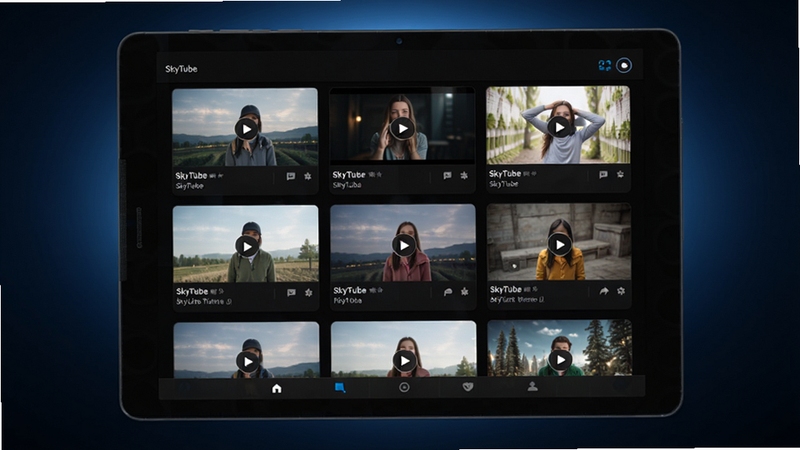The image size is (800, 450).
Task: Star the pink jacket woman's video
Action: tap(465, 292)
